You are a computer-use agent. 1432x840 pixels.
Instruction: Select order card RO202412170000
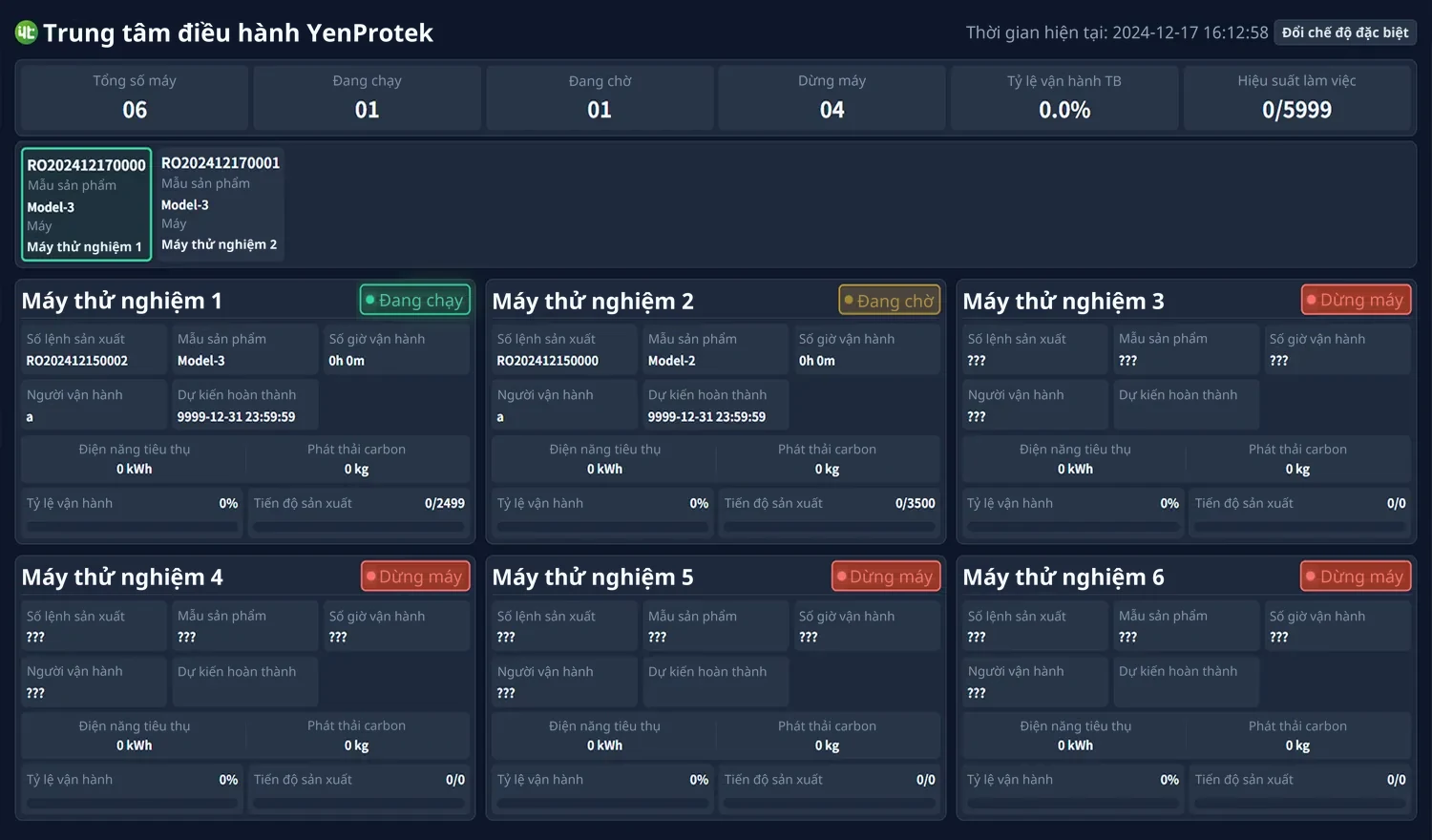pyautogui.click(x=86, y=204)
